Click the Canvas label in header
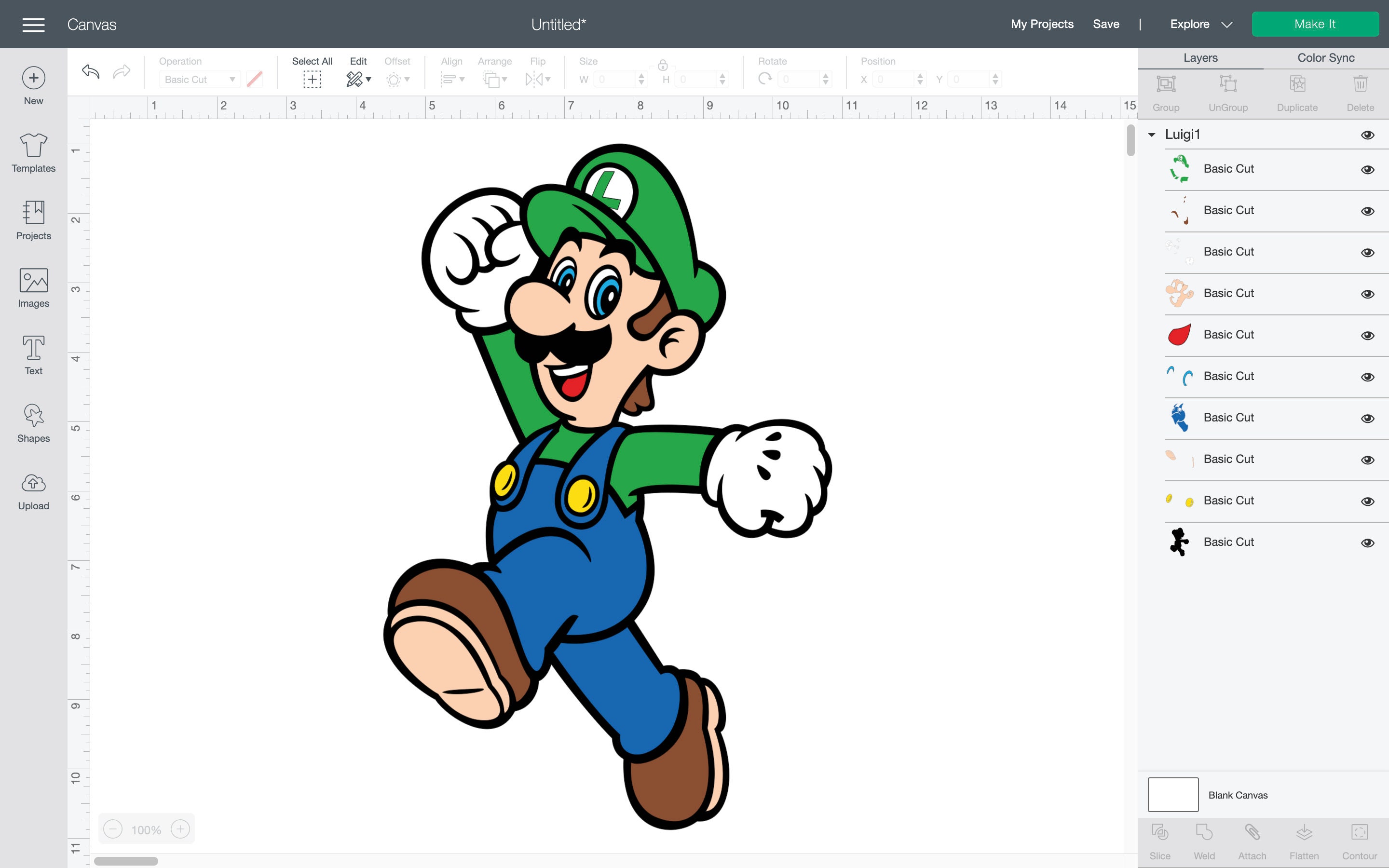 [x=92, y=25]
